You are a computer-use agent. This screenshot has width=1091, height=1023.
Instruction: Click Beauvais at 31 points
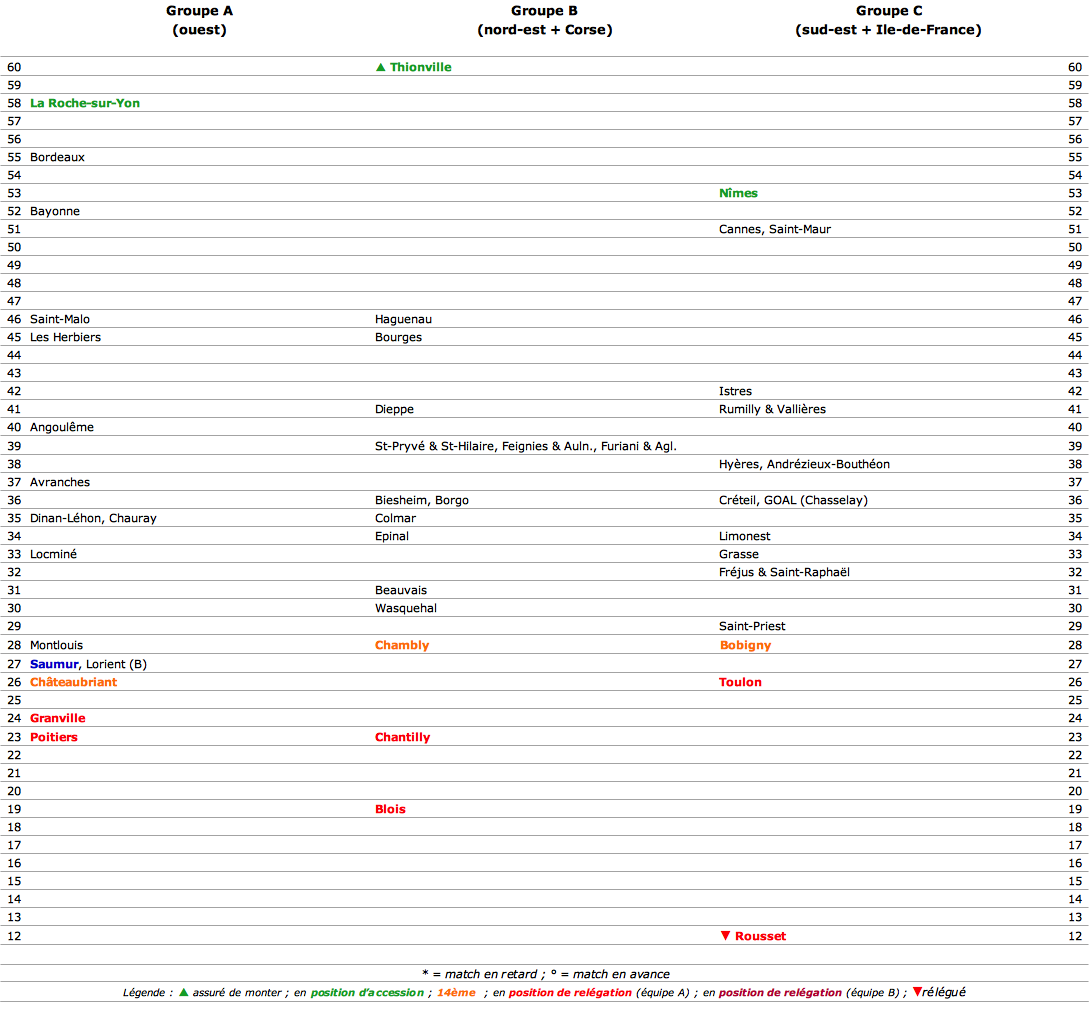[x=401, y=591]
